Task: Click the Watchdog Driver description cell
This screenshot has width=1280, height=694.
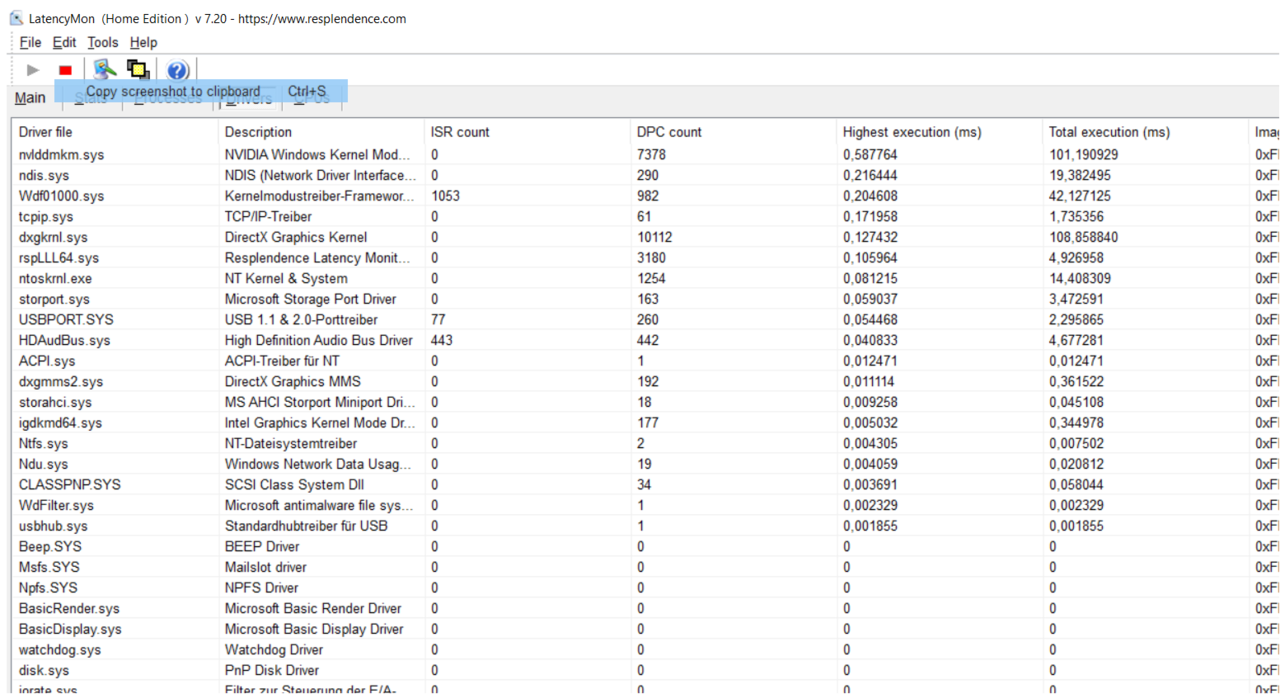Action: (x=273, y=650)
